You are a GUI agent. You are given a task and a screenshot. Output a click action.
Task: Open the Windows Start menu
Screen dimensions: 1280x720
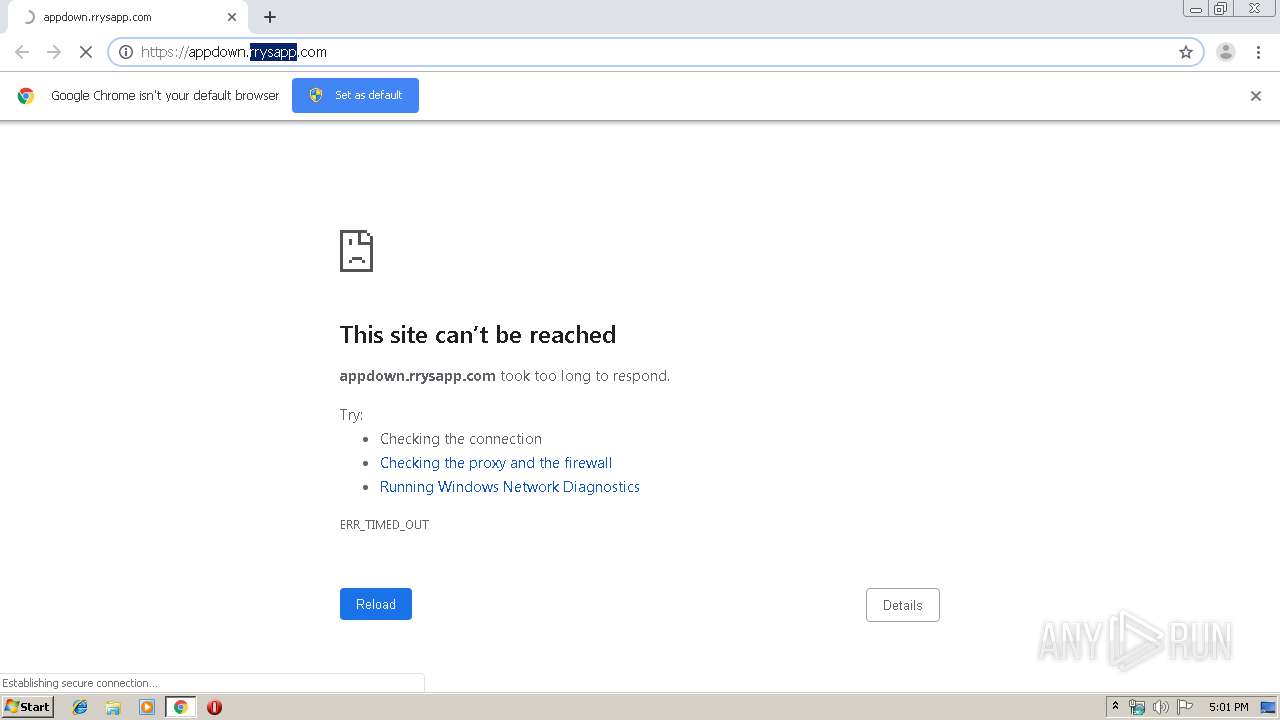[x=27, y=707]
